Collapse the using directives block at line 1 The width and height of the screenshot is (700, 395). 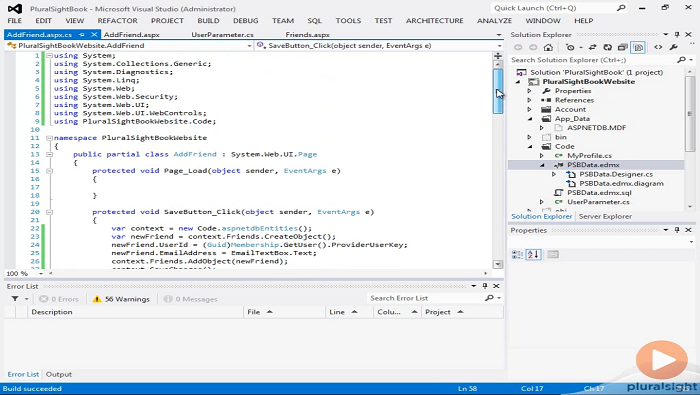pos(50,56)
